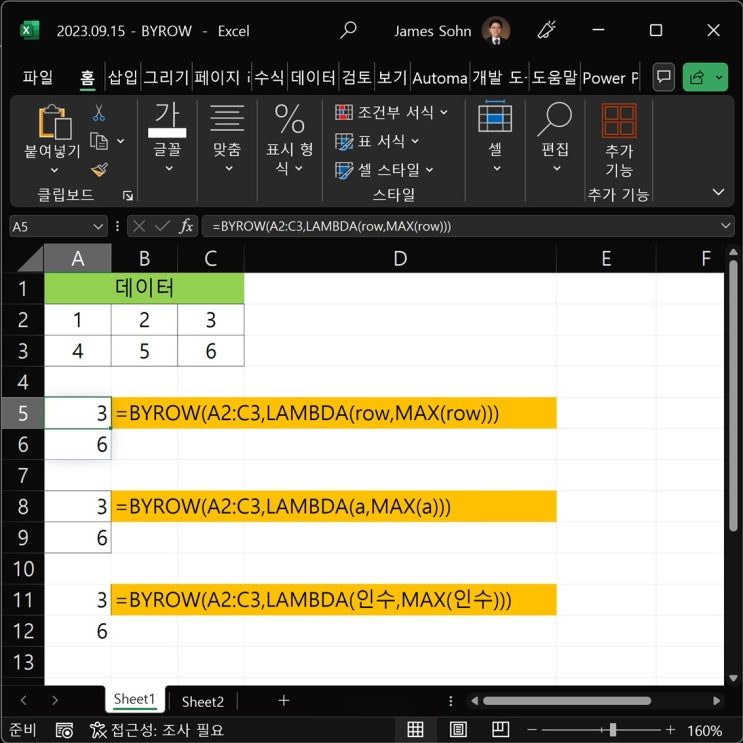Click the coming-soon pen icon
This screenshot has height=743, width=743.
(x=546, y=30)
